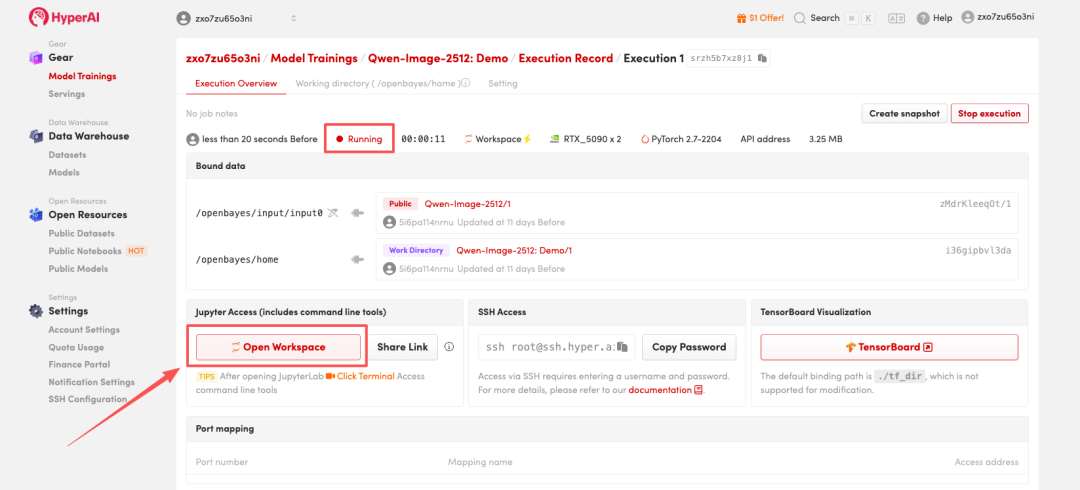Click the Create snapshot button
The width and height of the screenshot is (1080, 490).
click(x=903, y=114)
